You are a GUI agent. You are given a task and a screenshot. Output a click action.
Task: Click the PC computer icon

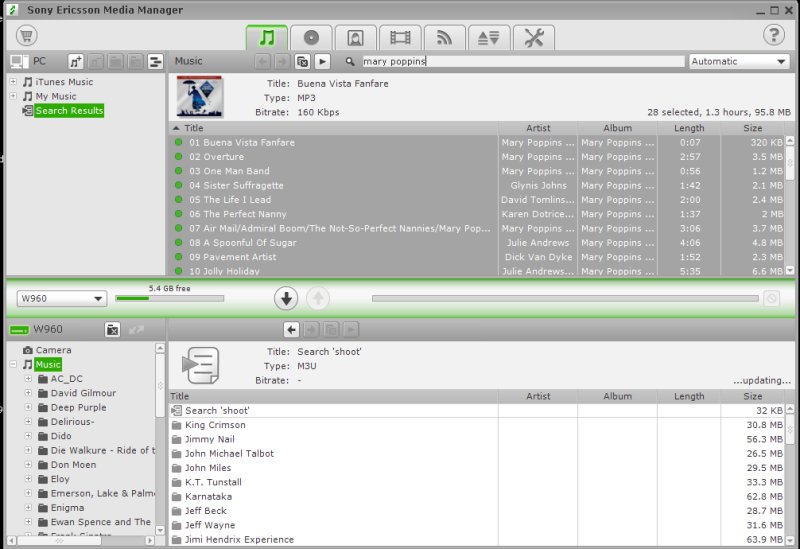click(x=18, y=61)
